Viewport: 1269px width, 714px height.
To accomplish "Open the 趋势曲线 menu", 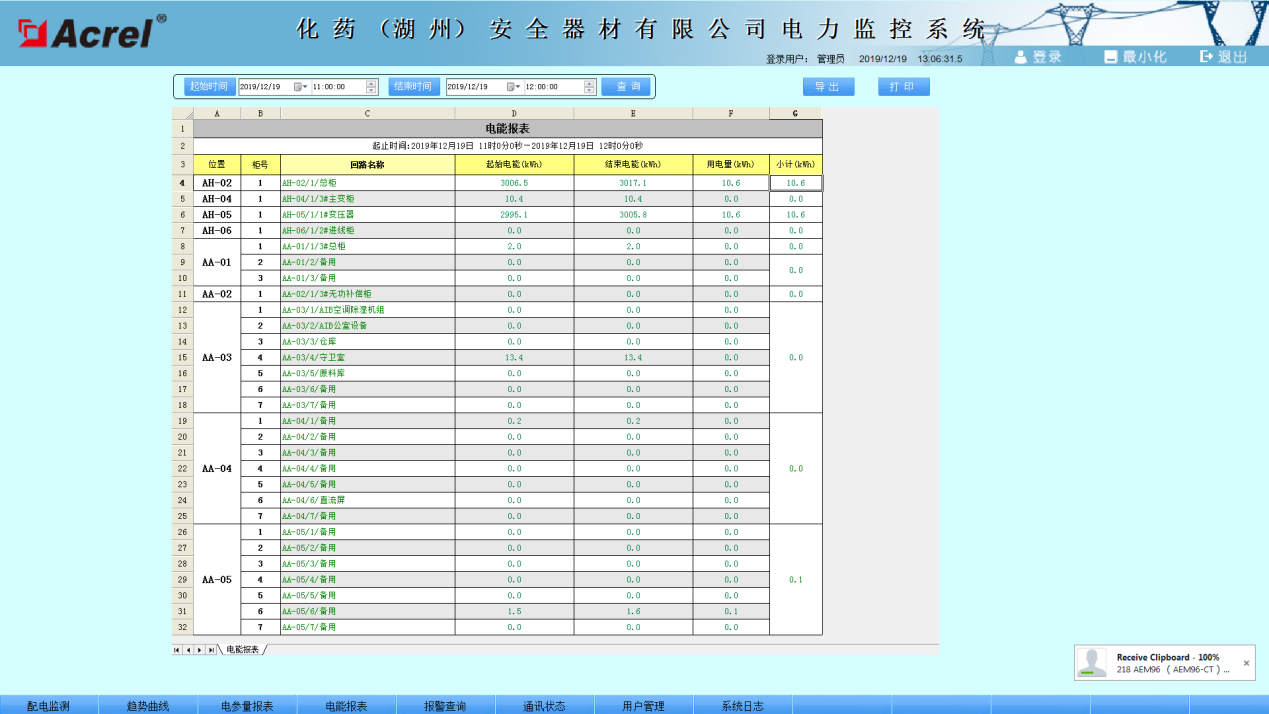I will coord(148,706).
